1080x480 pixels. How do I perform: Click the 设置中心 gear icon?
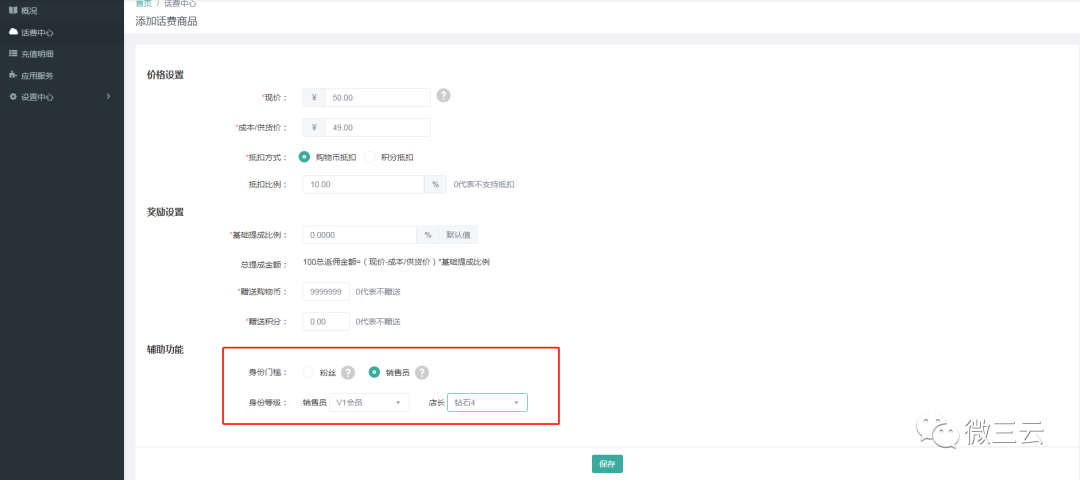point(12,97)
